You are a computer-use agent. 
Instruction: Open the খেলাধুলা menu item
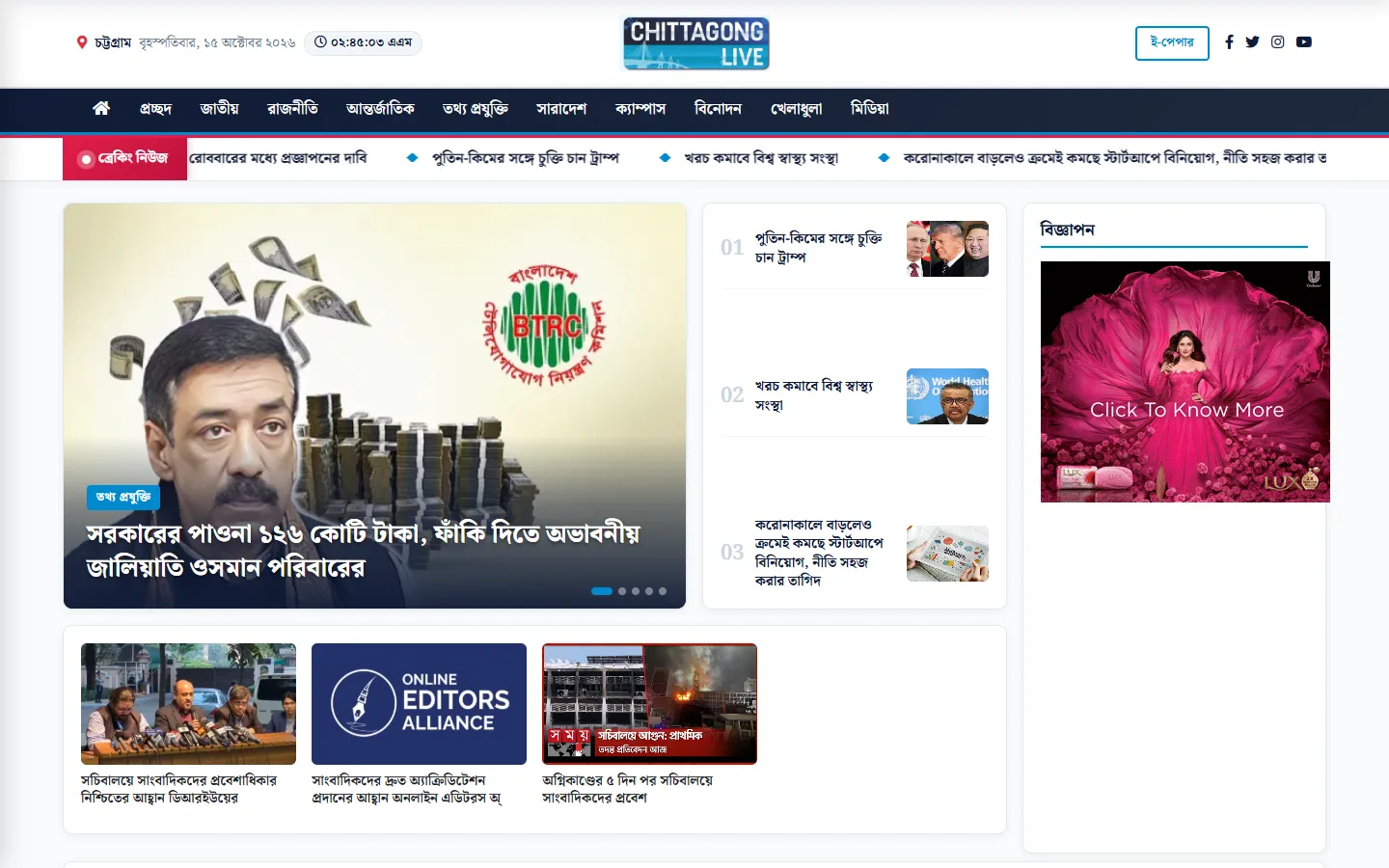click(796, 109)
